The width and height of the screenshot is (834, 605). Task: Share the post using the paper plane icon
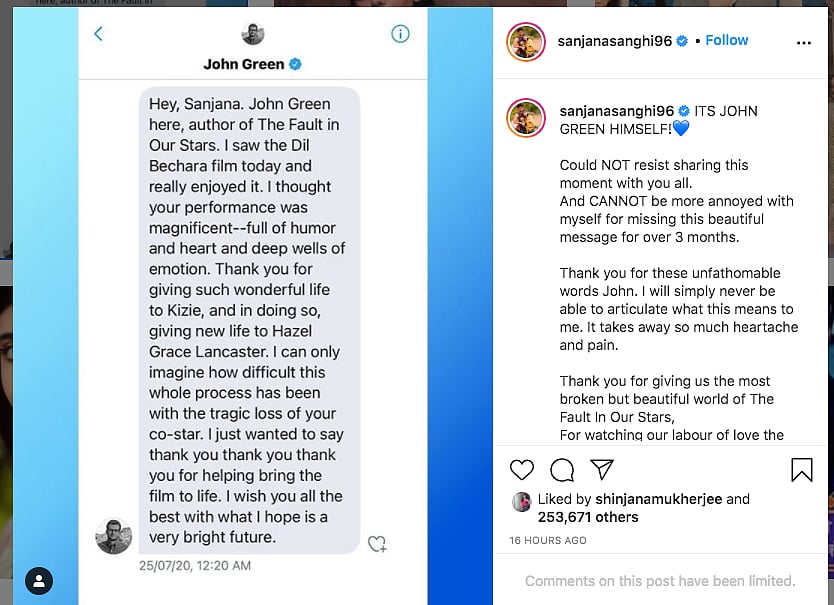[601, 470]
